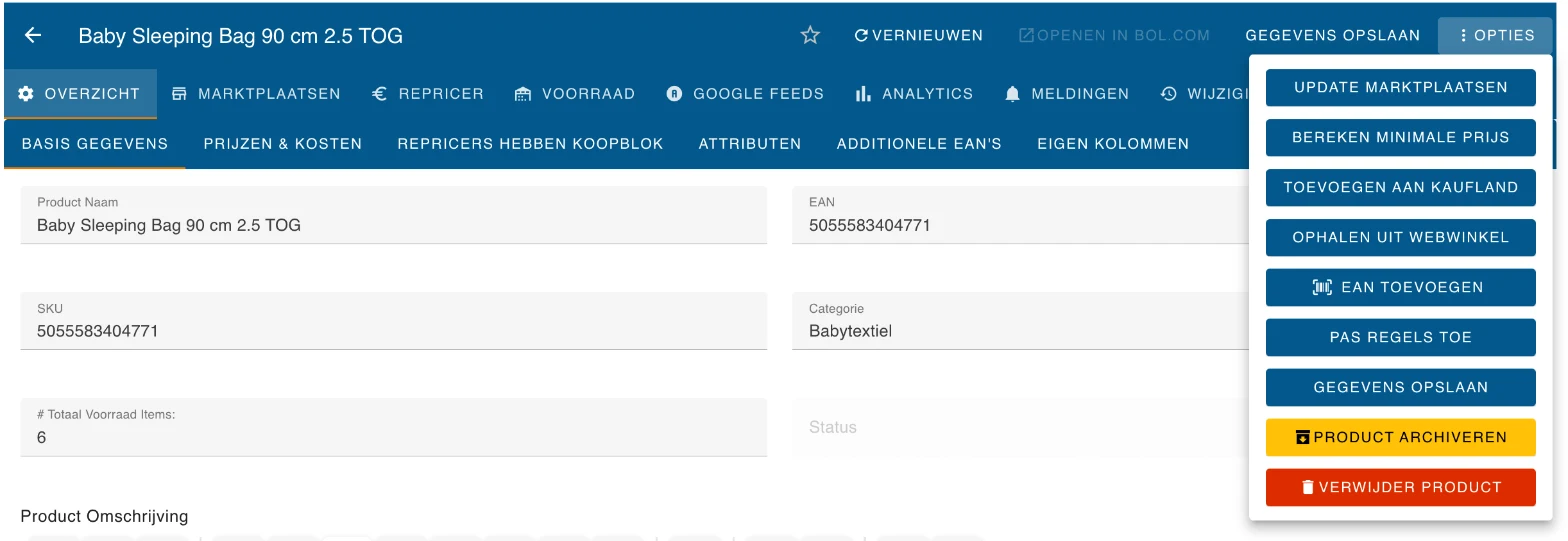Click Bereken Minimale Prijs option
This screenshot has width=1568, height=541.
pyautogui.click(x=1400, y=137)
